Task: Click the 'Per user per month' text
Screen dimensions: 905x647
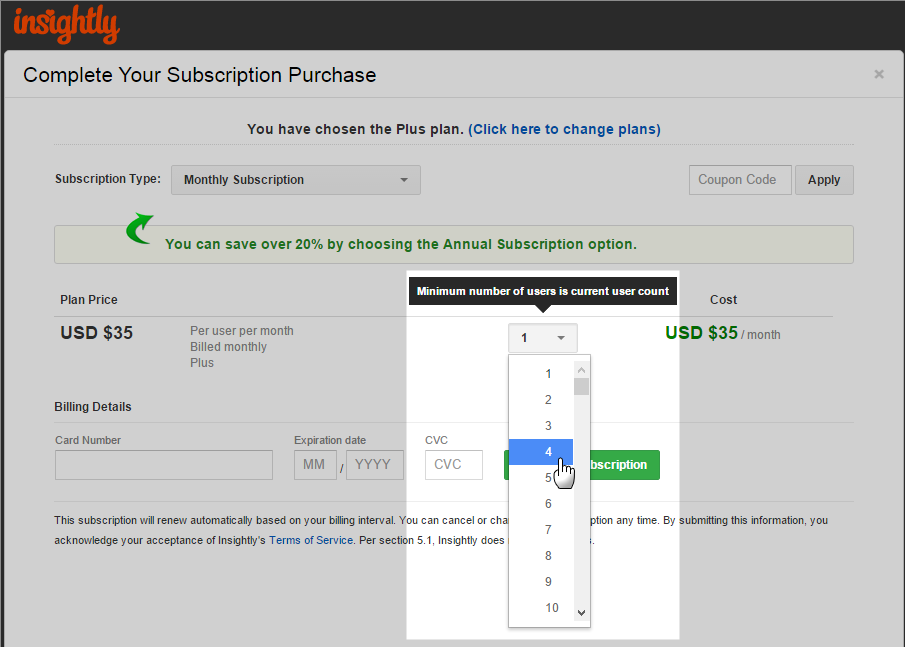Action: click(x=242, y=331)
